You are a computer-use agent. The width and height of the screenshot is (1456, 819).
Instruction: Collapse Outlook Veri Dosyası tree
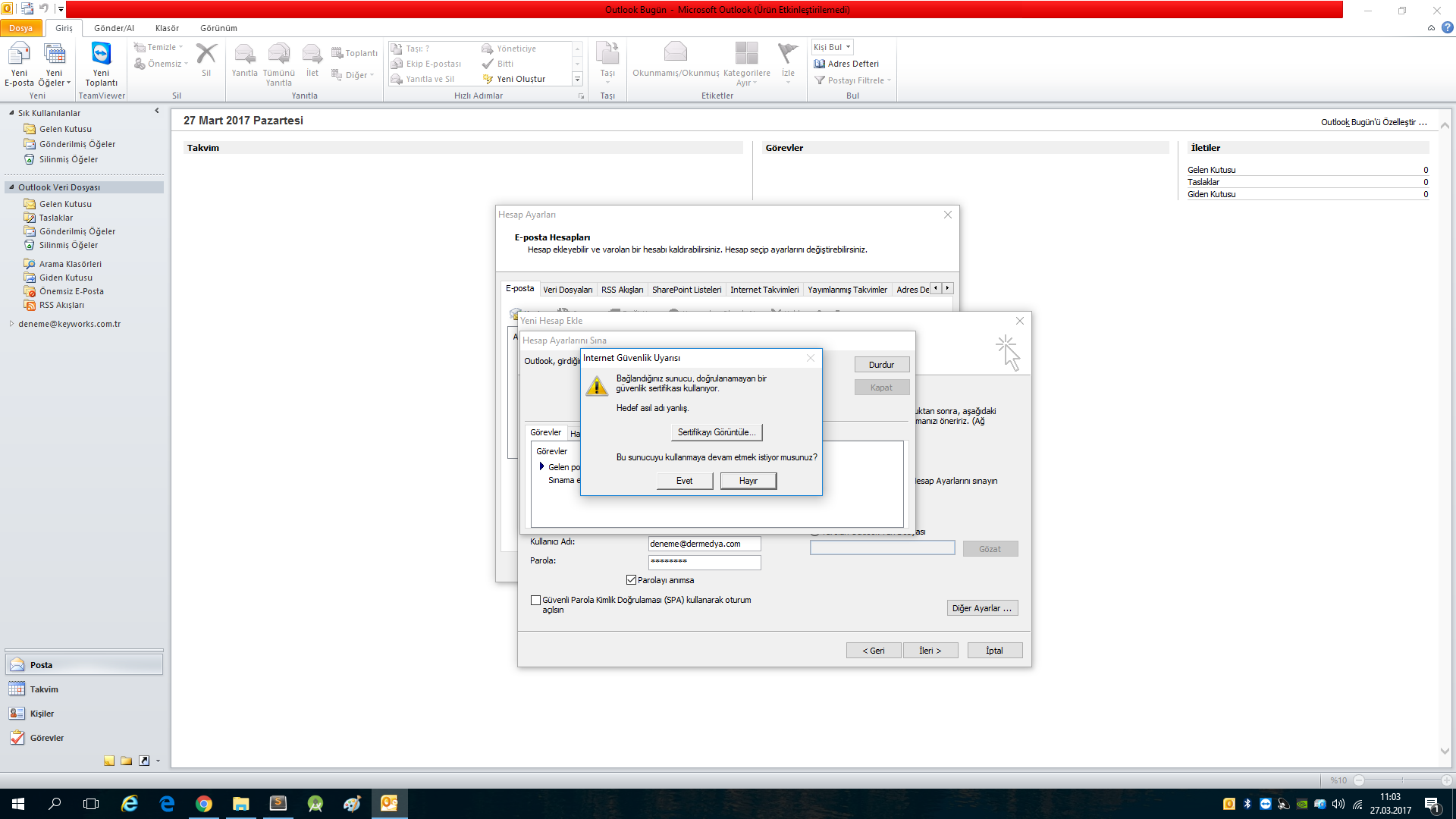point(11,187)
